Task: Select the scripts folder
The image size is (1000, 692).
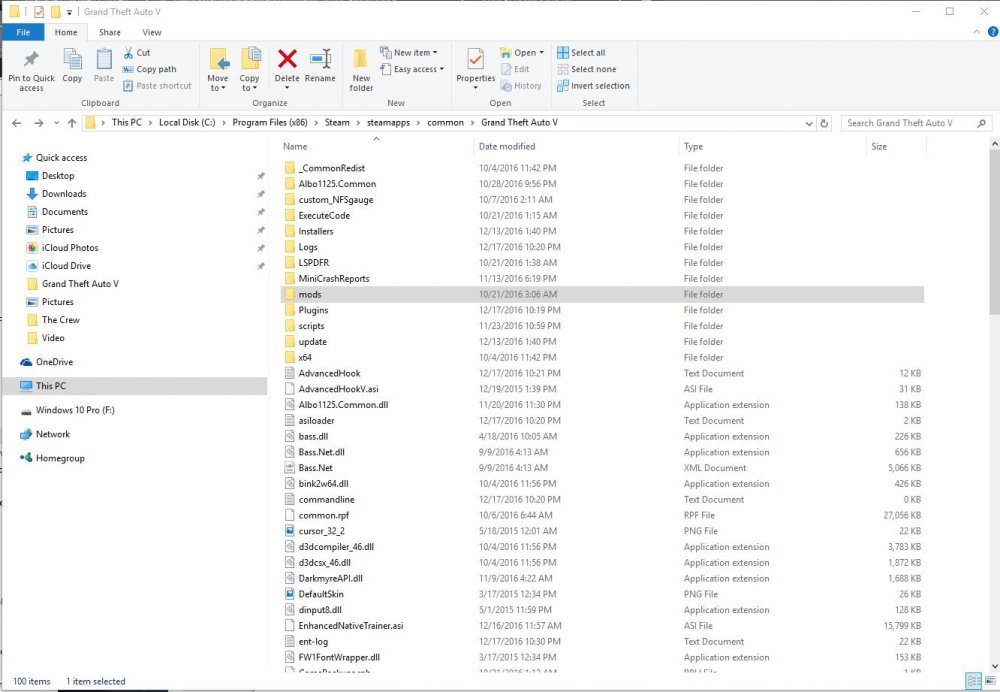Action: pos(311,325)
